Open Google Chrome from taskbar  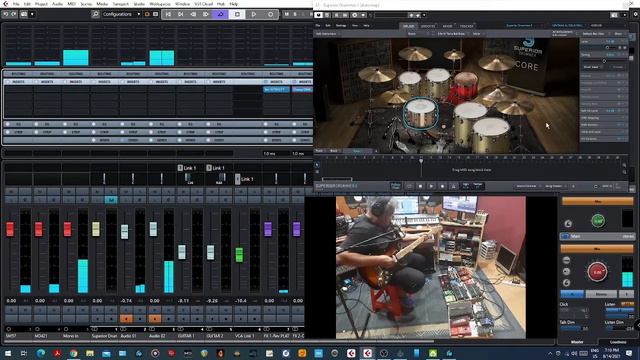coord(73,353)
